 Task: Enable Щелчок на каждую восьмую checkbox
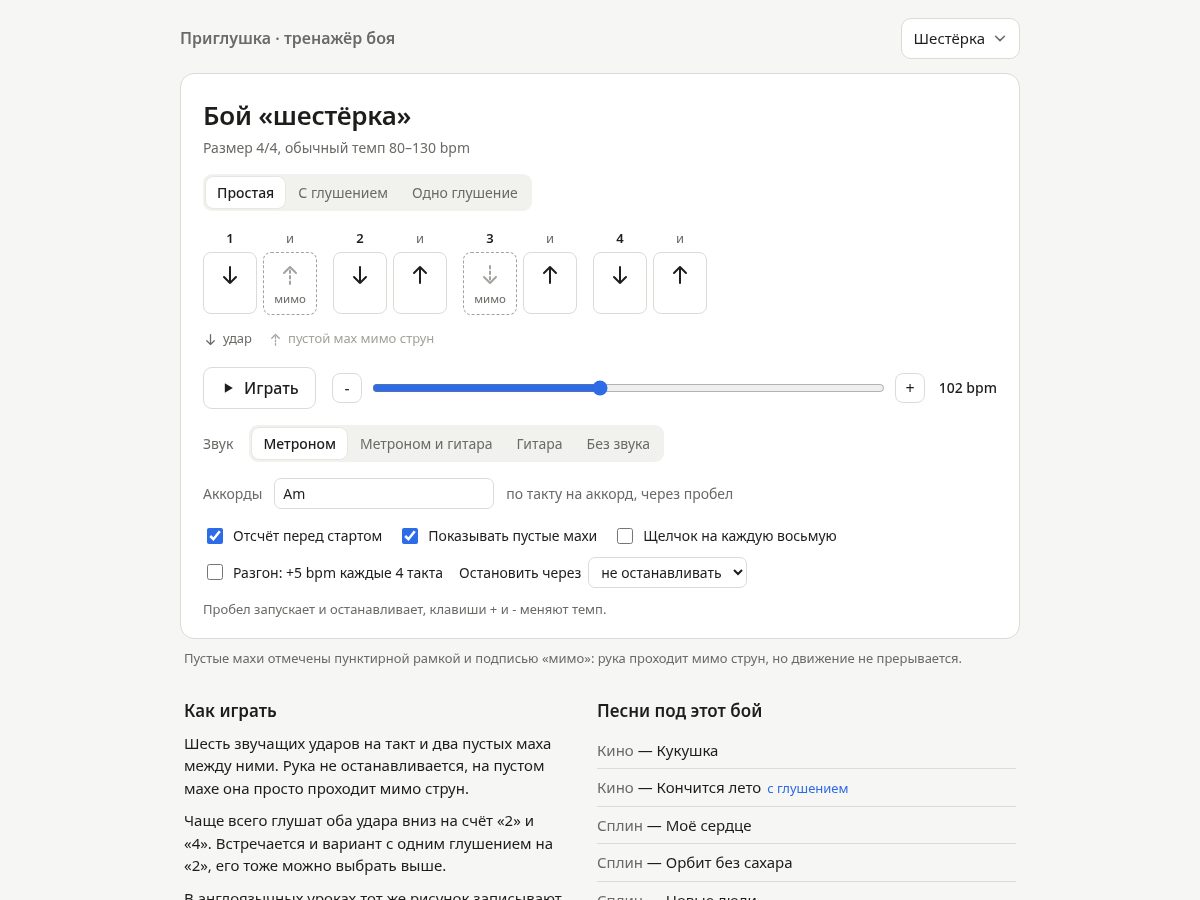coord(625,536)
